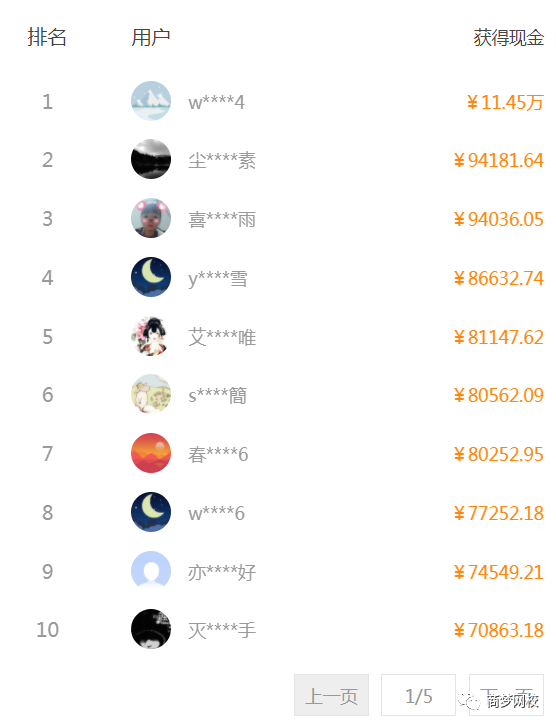Screen dimensions: 556x726
Task: Select the red sunset avatar of 春****6
Action: (x=151, y=453)
